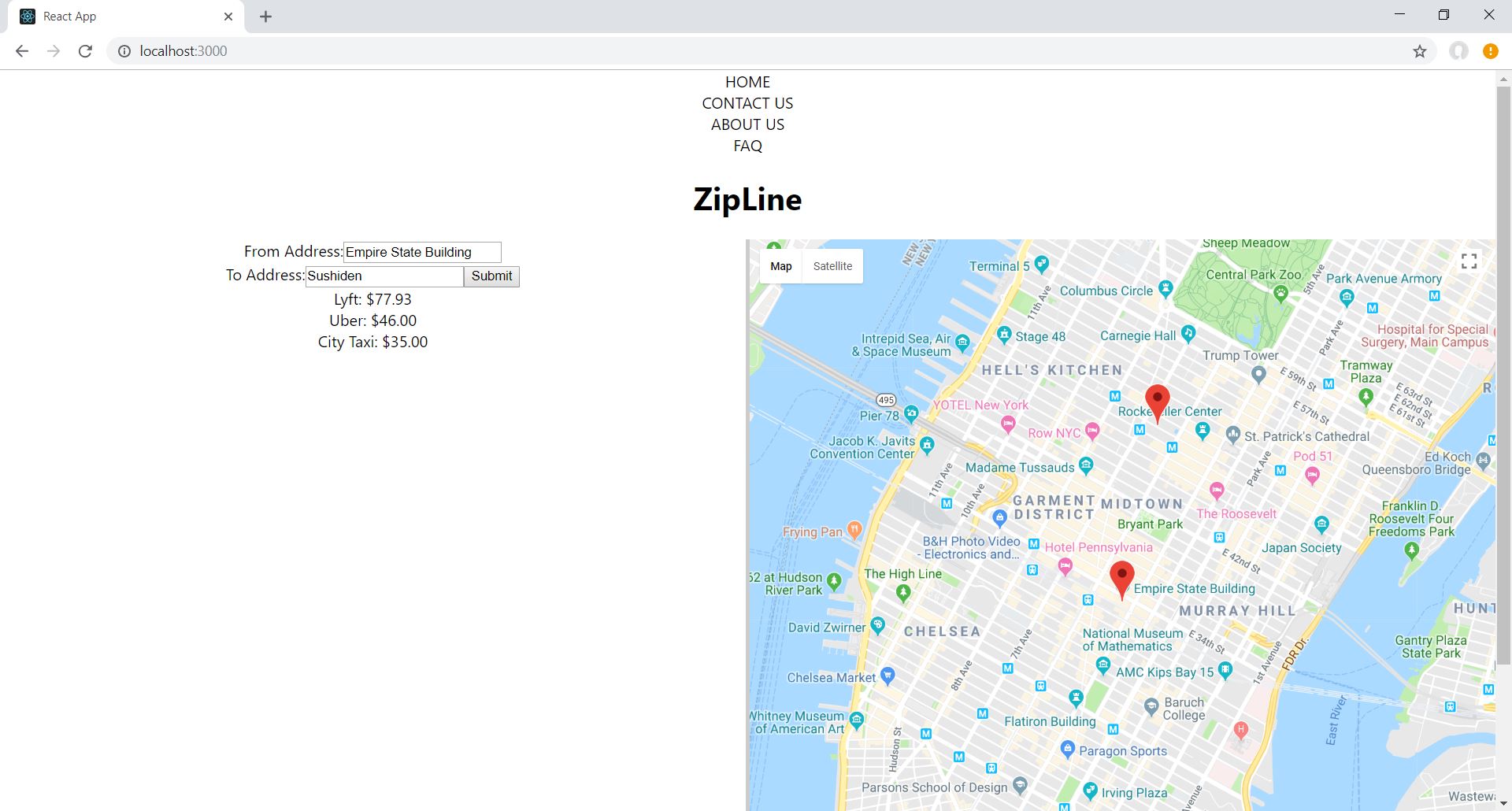Click the browser back arrow

pos(22,51)
